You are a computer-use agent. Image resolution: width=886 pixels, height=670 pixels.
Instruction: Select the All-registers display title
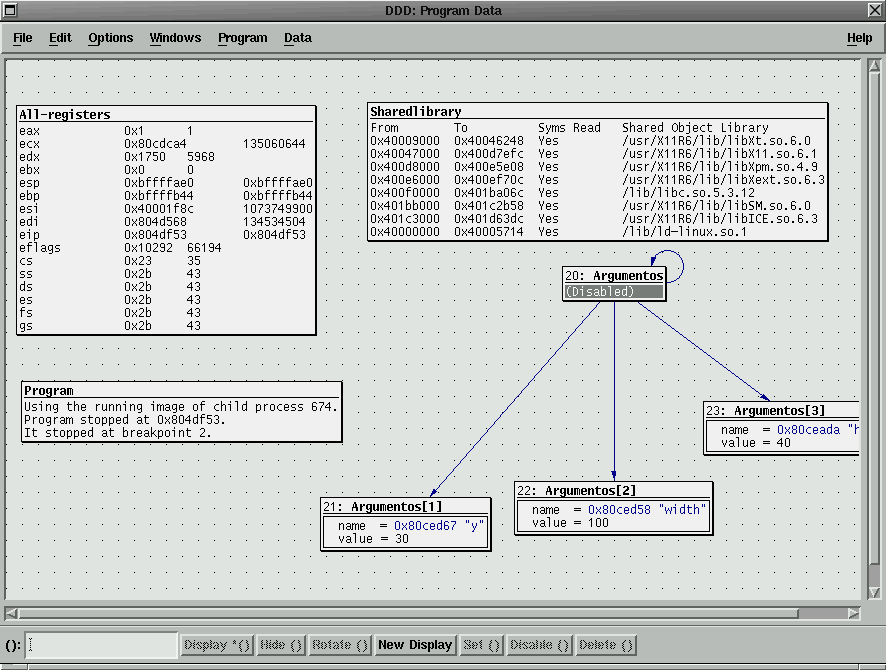[x=65, y=115]
